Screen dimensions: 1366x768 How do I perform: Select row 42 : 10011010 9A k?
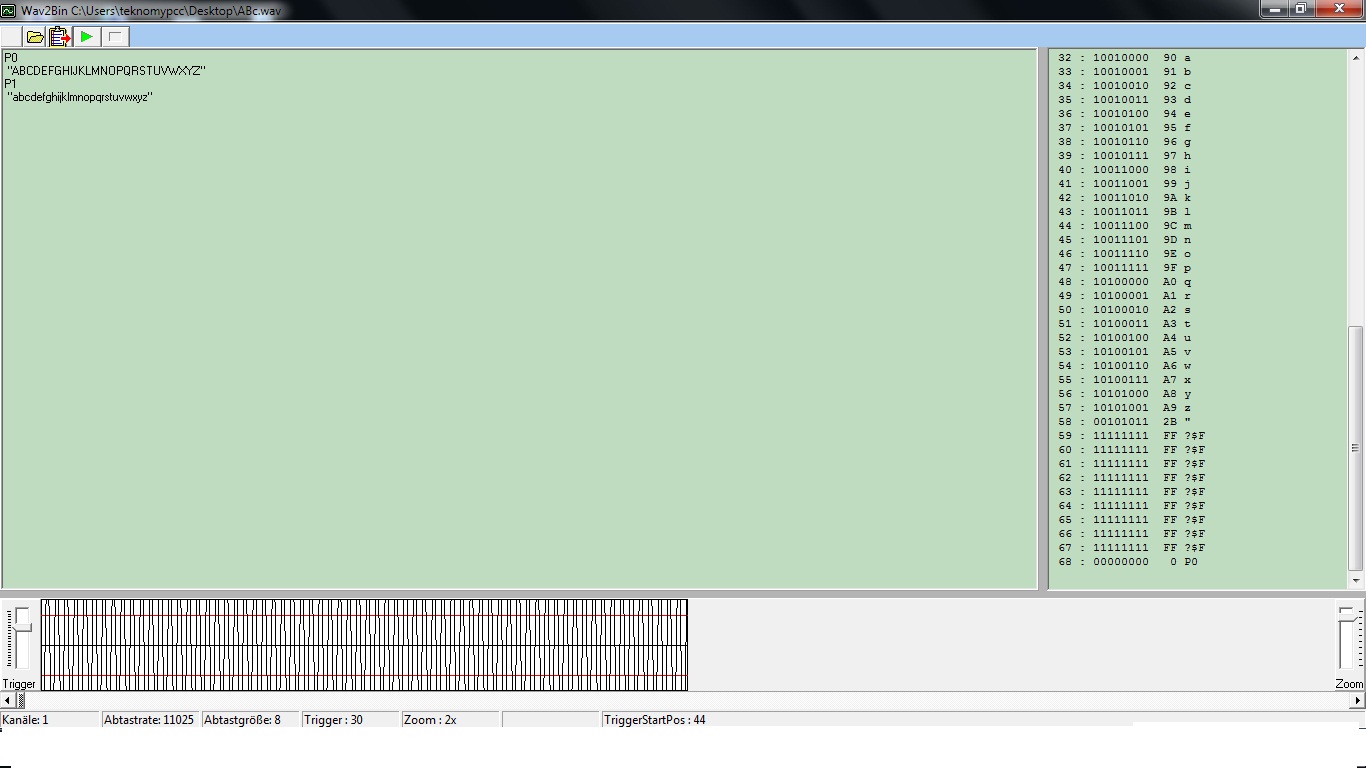[x=1125, y=198]
